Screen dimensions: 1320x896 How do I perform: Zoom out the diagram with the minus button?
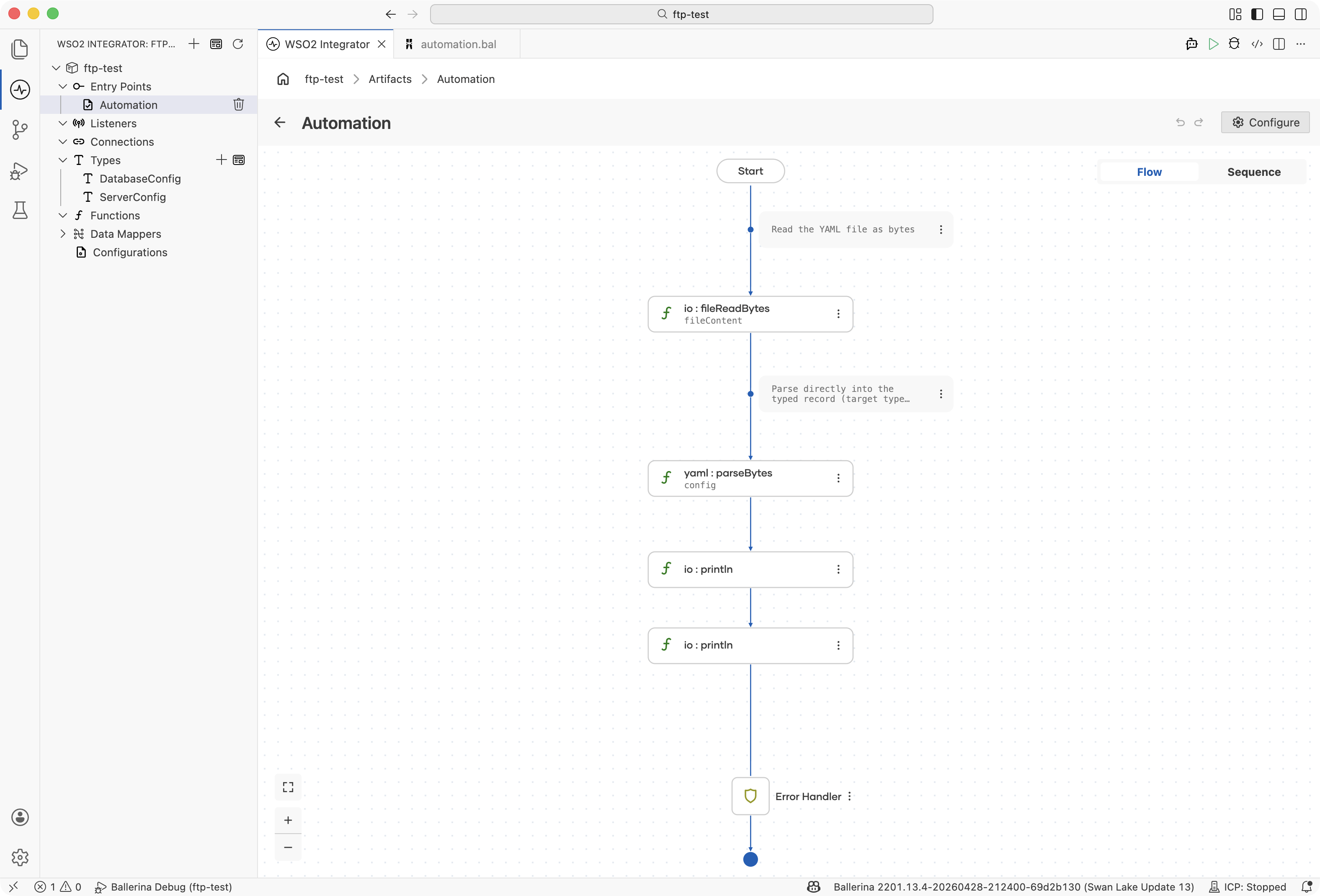[288, 847]
